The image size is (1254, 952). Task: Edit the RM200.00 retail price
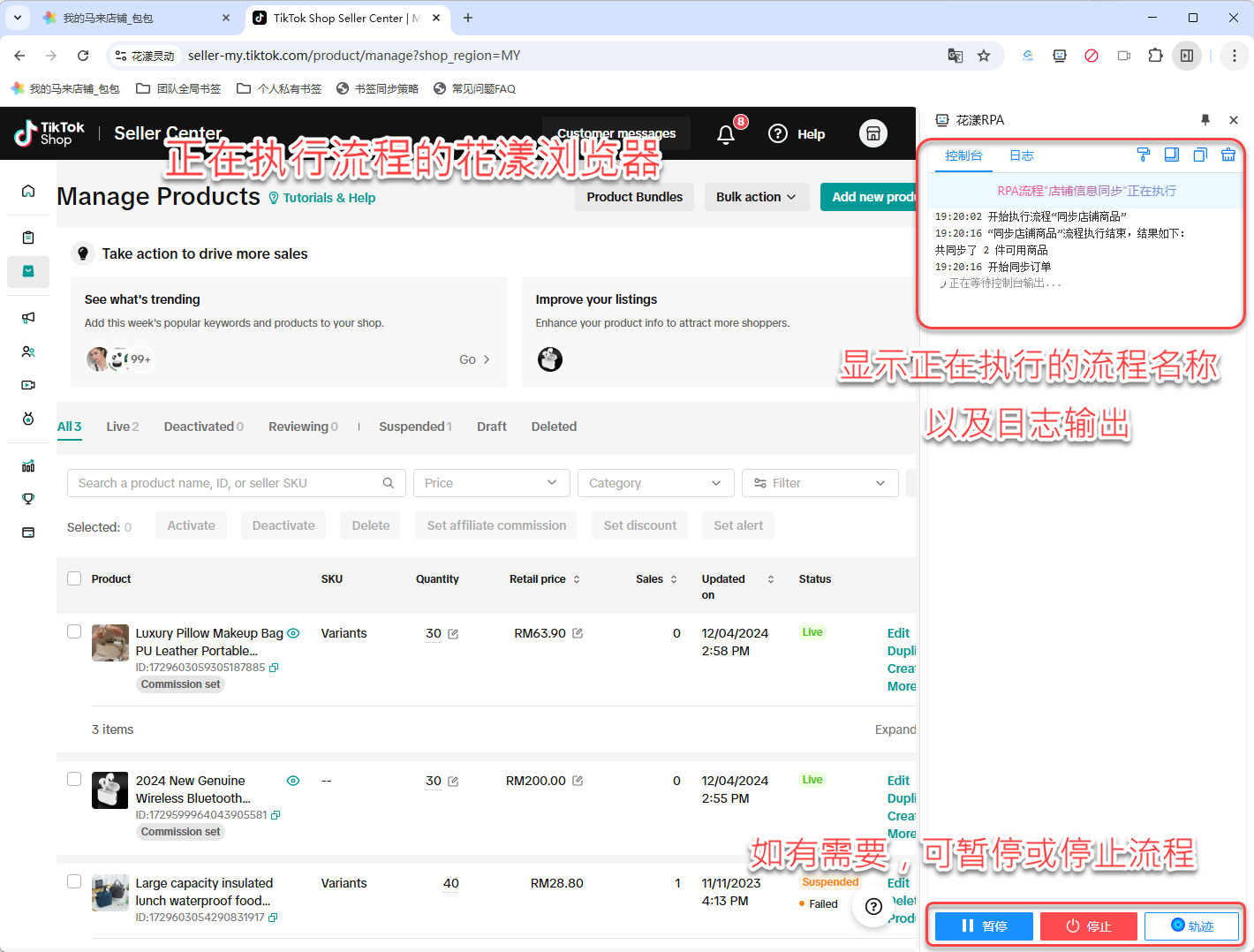point(578,781)
